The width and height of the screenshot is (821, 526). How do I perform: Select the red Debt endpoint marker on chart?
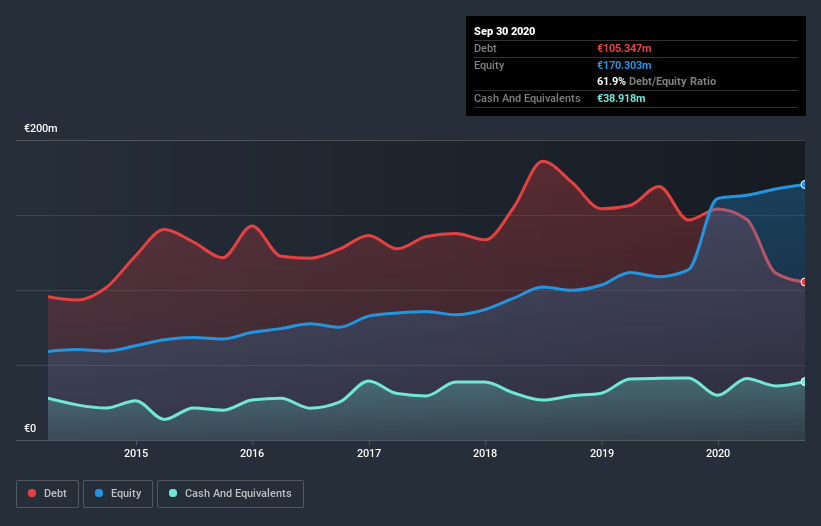click(x=804, y=282)
